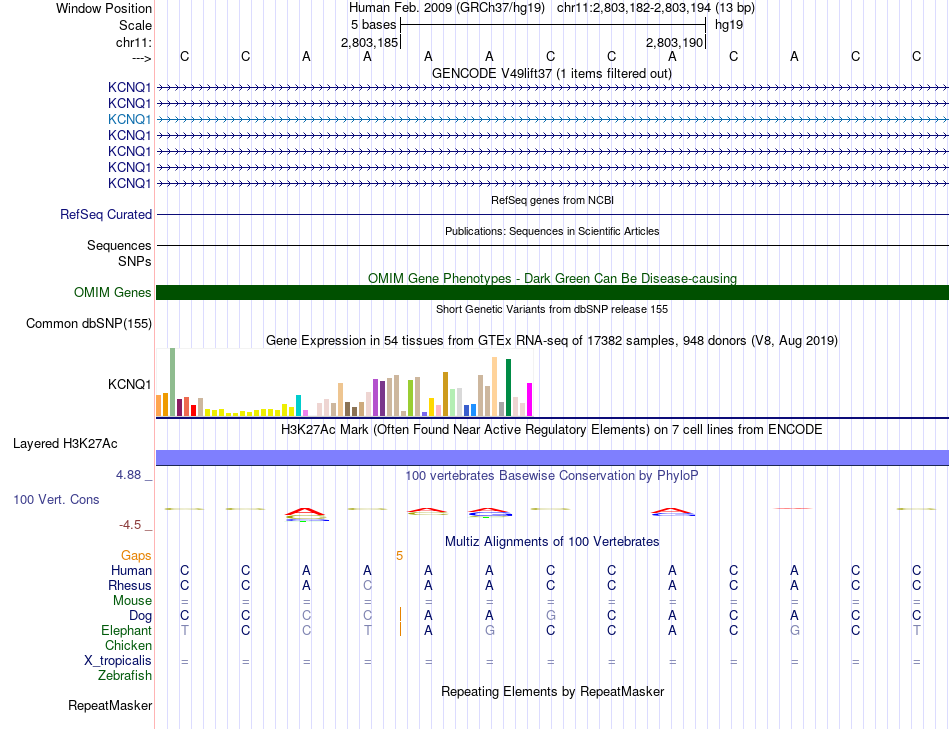950x729 pixels.
Task: Click the orange insertion bar in Dog row
Action: coord(400,615)
